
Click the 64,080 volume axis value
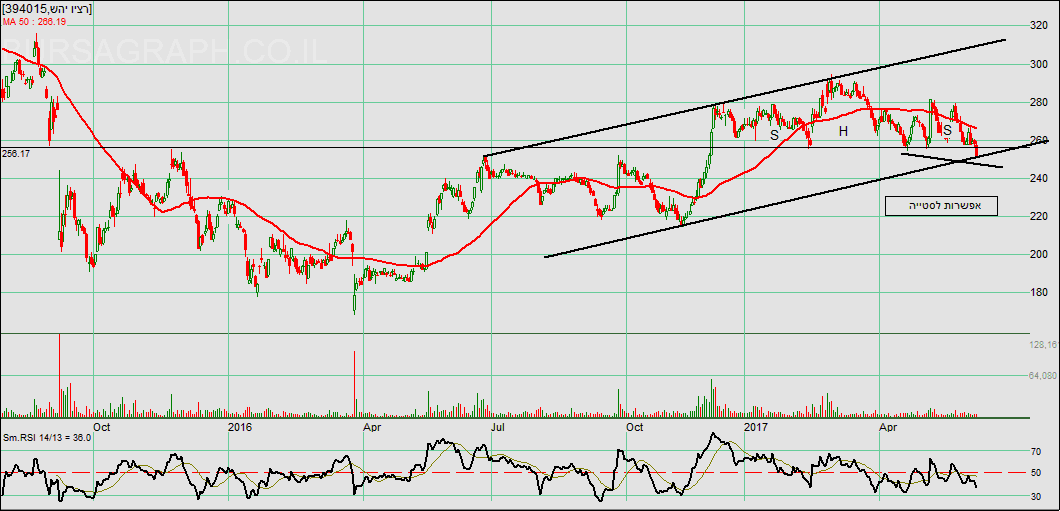[1043, 376]
